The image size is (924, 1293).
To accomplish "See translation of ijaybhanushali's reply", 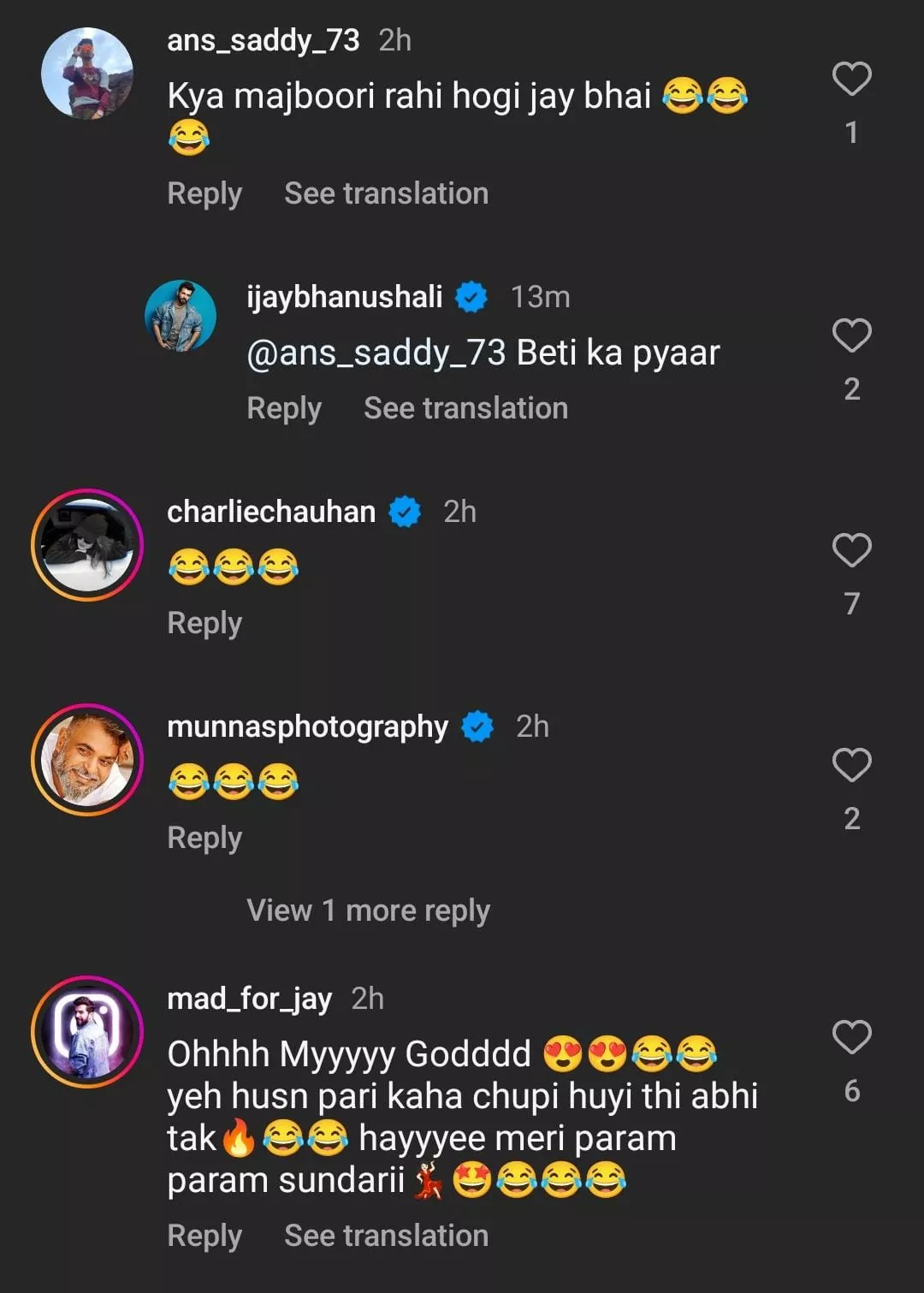I will coord(465,408).
